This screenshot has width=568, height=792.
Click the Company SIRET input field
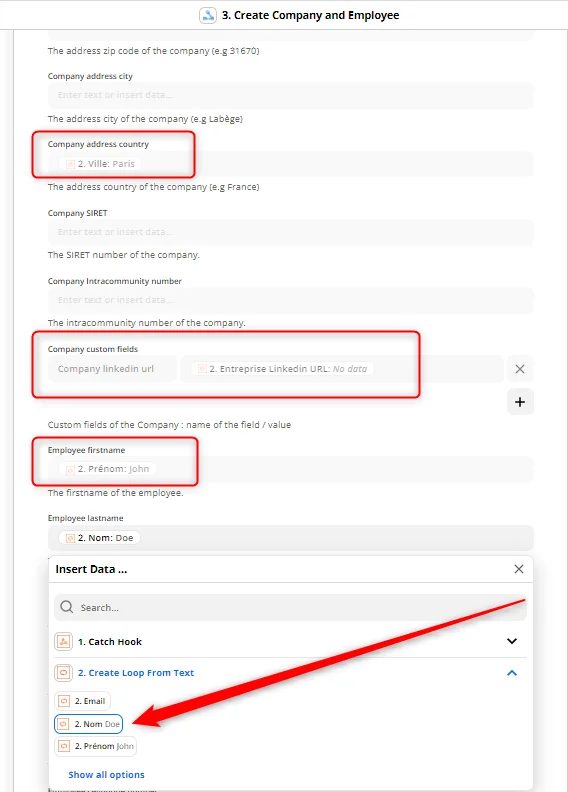point(290,232)
